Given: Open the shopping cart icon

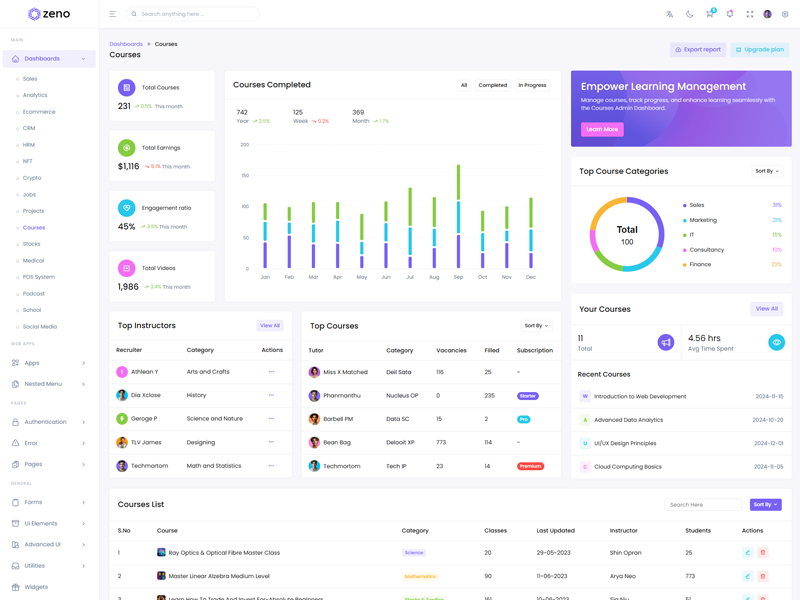Looking at the screenshot, I should [709, 14].
